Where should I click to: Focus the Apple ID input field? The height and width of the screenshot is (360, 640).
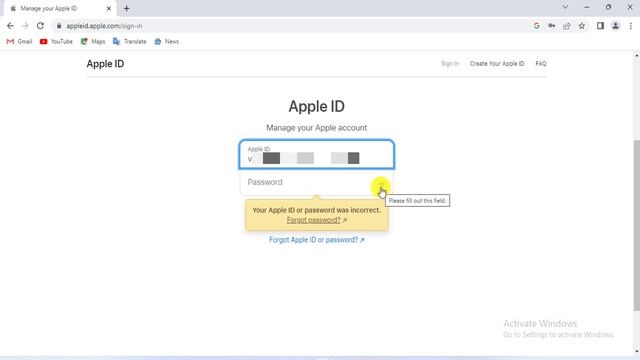point(316,154)
